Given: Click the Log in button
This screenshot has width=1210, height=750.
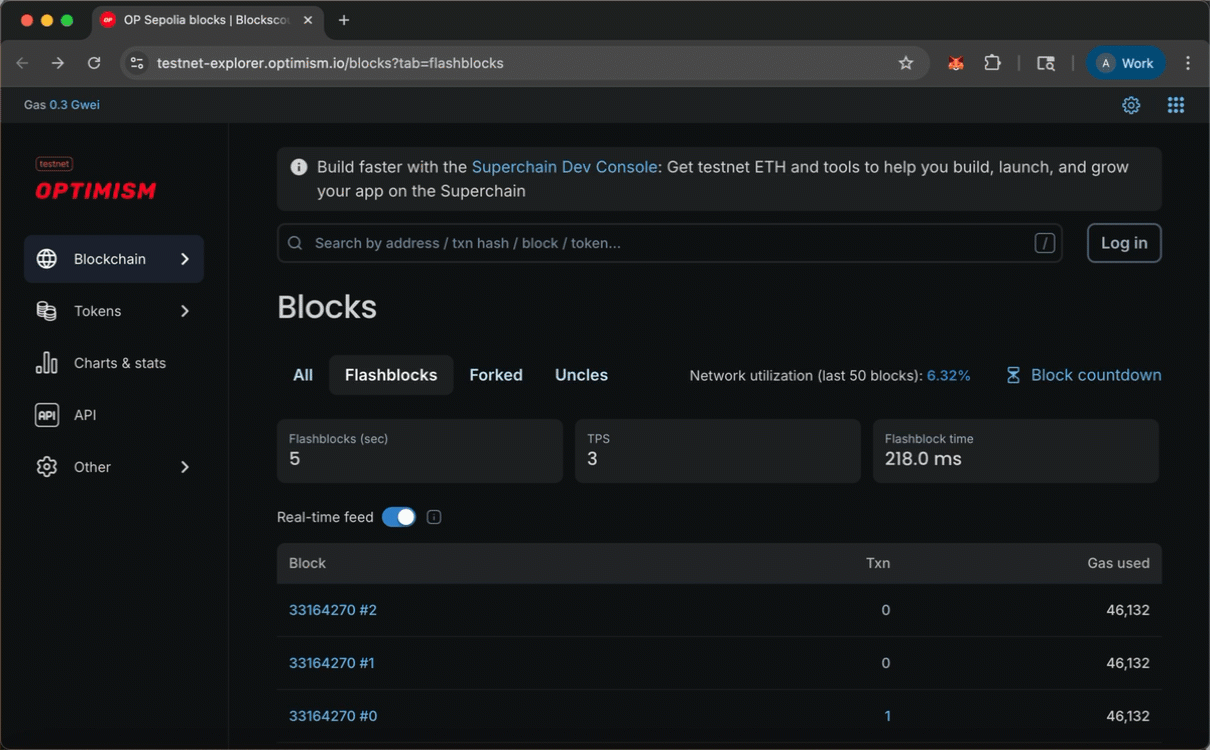Looking at the screenshot, I should (1124, 243).
